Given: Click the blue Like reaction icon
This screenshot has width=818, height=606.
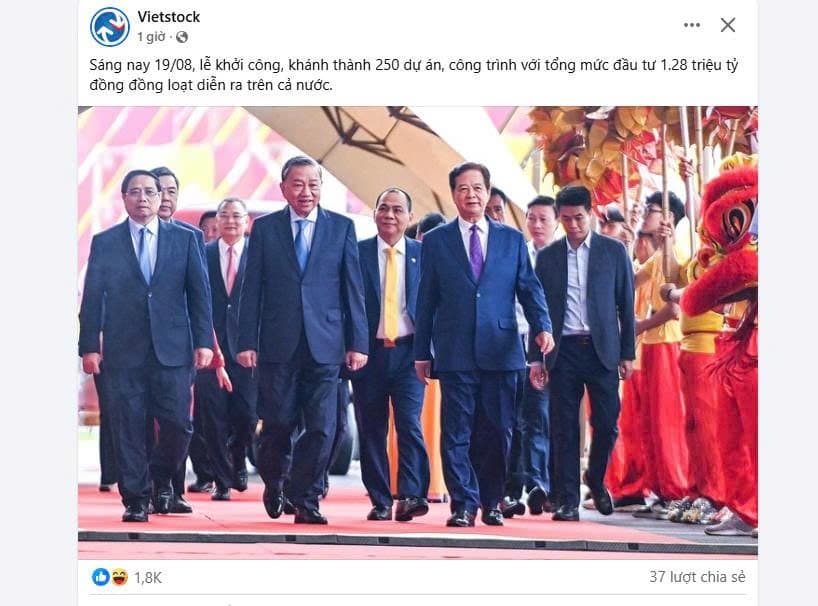Looking at the screenshot, I should (101, 577).
